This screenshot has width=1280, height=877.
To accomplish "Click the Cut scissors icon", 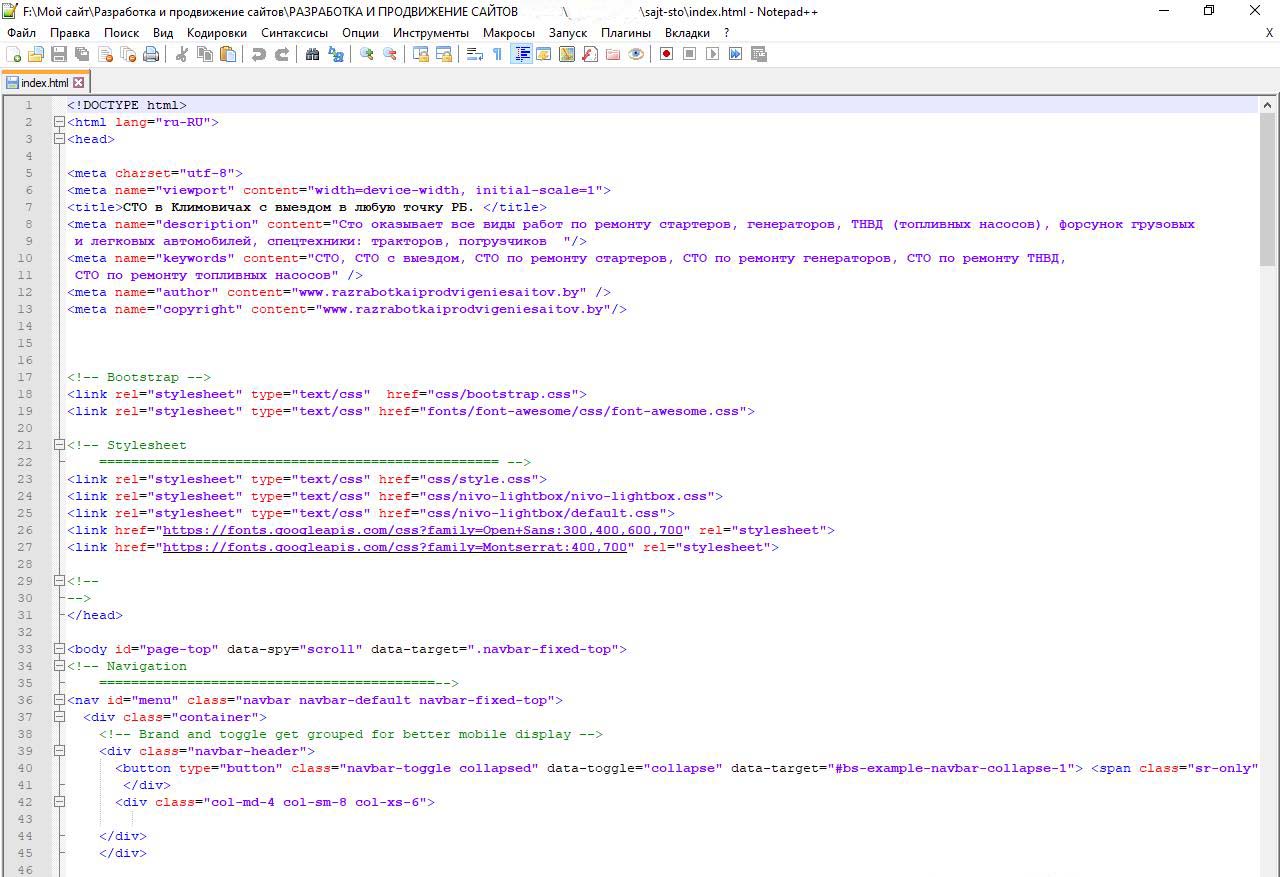I will 182,54.
